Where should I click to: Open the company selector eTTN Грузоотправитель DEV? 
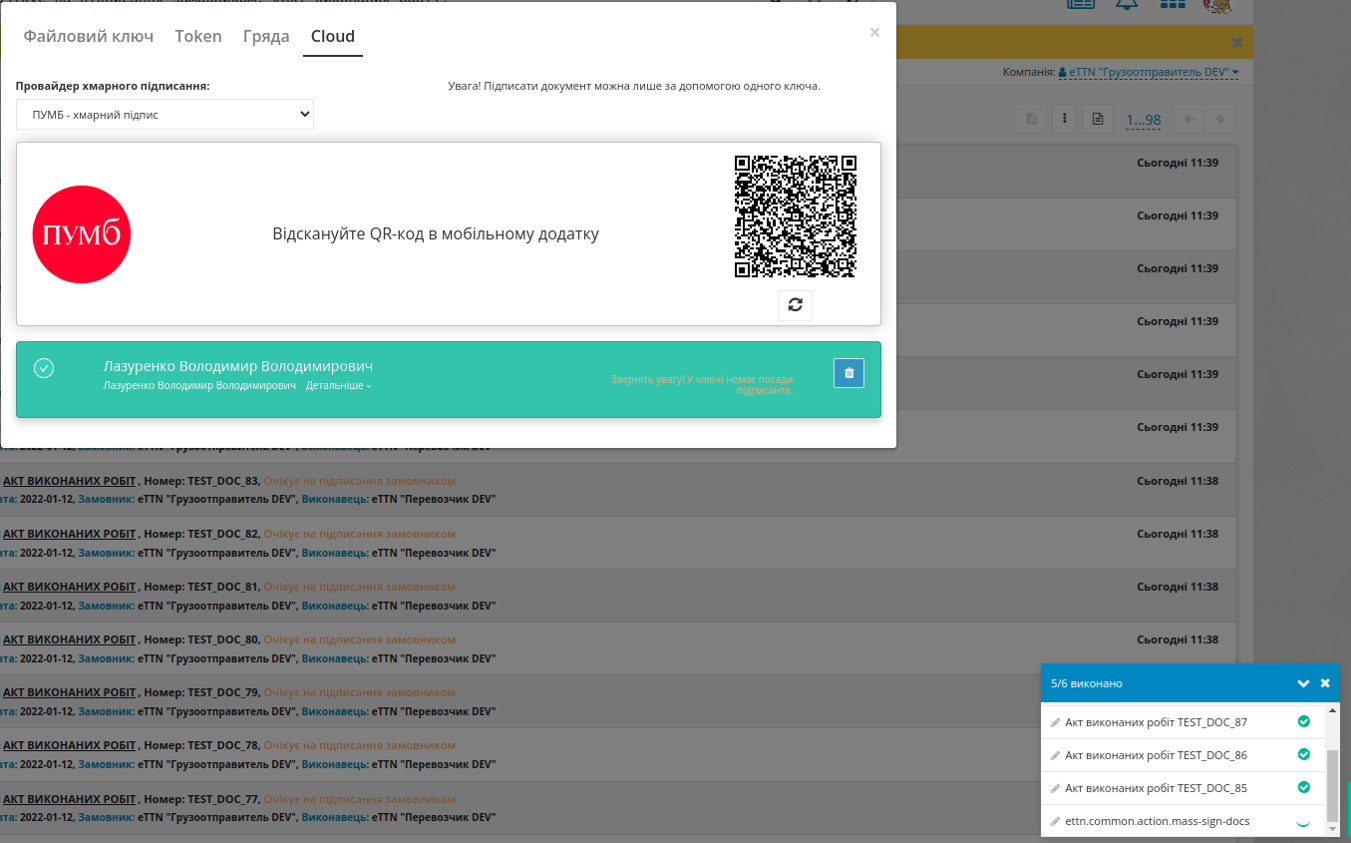[1149, 72]
